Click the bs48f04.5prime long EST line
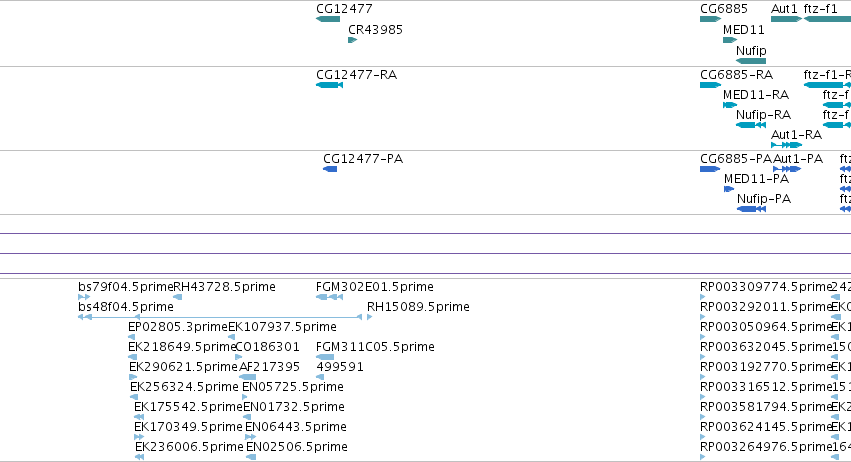Screen dimensions: 851x462 tap(220, 317)
